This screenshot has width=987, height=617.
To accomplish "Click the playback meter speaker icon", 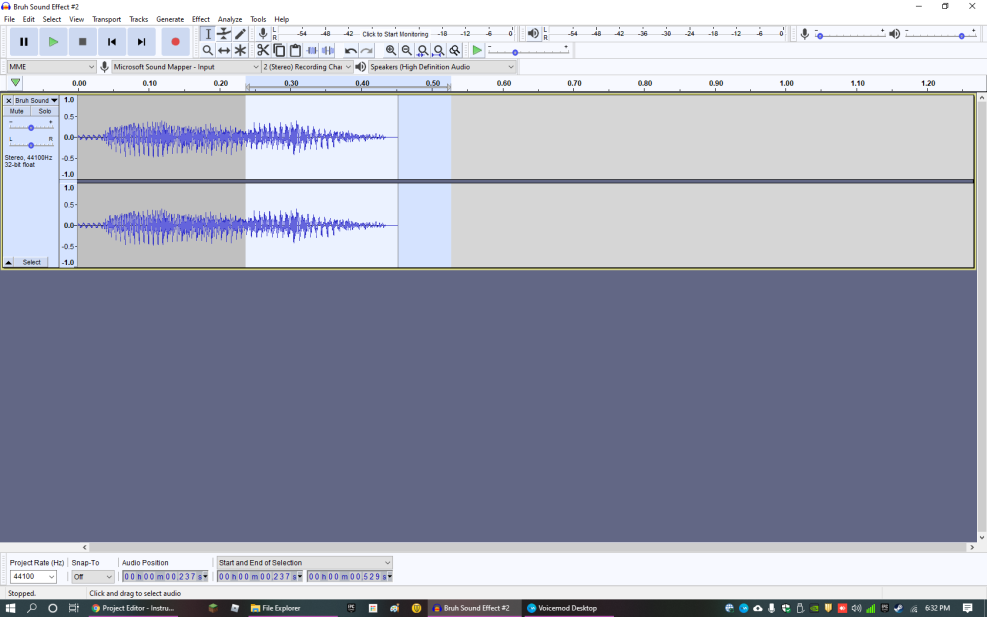I will click(533, 33).
